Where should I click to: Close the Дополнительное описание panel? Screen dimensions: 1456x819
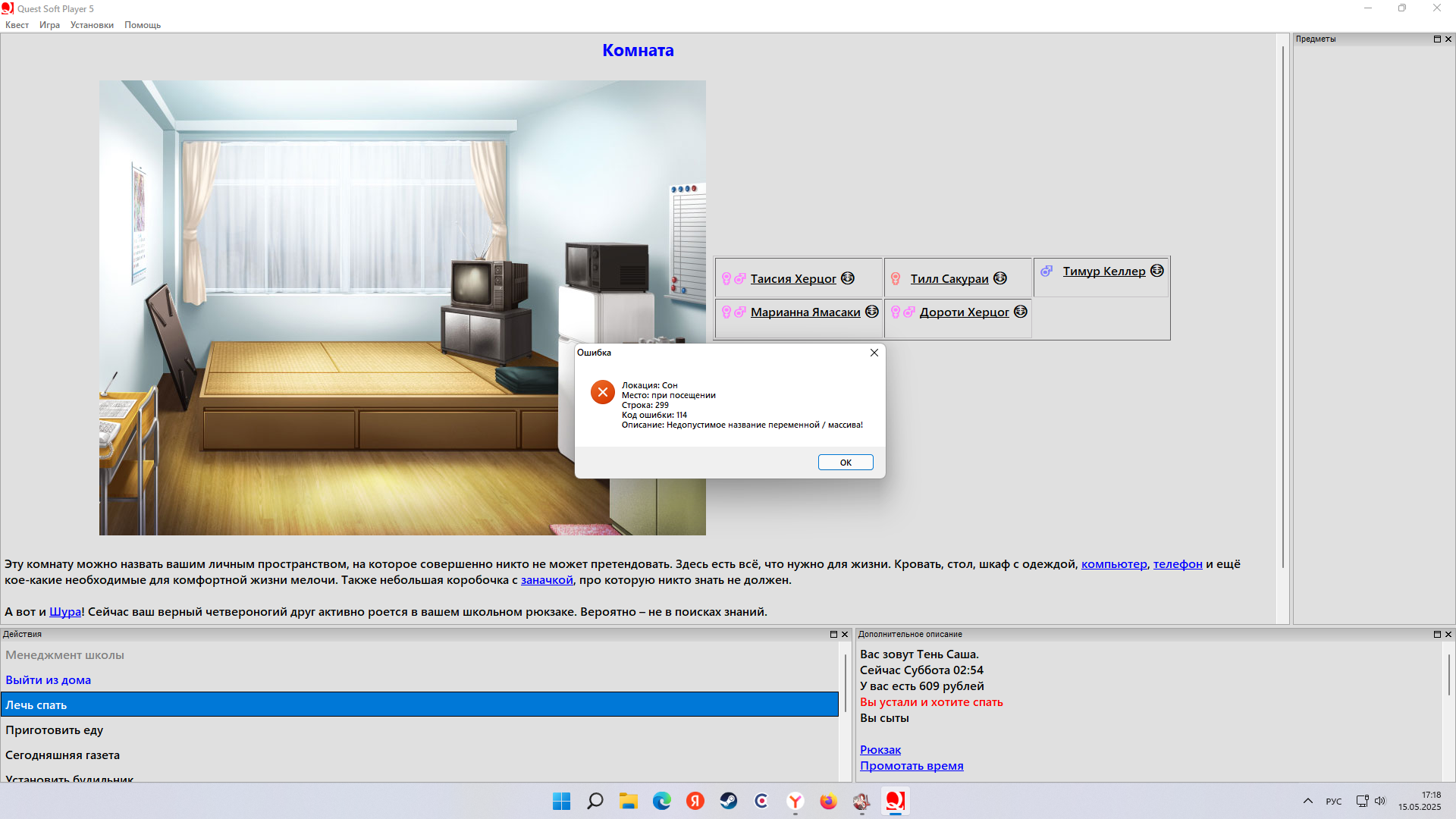[1448, 634]
